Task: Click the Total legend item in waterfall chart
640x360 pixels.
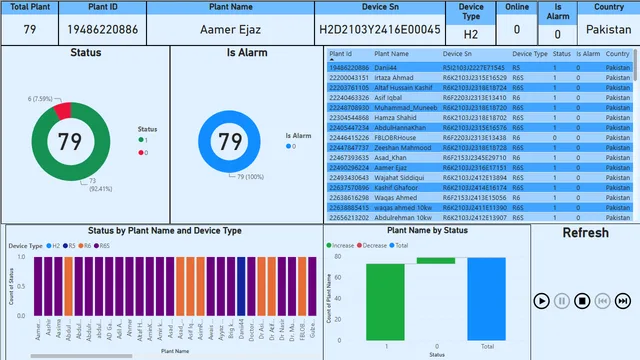Action: pyautogui.click(x=399, y=245)
